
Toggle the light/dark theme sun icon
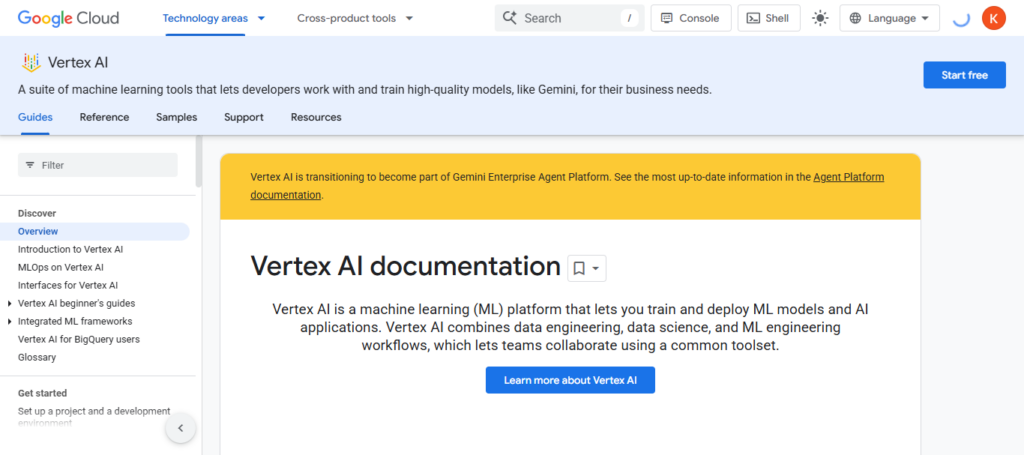click(820, 18)
